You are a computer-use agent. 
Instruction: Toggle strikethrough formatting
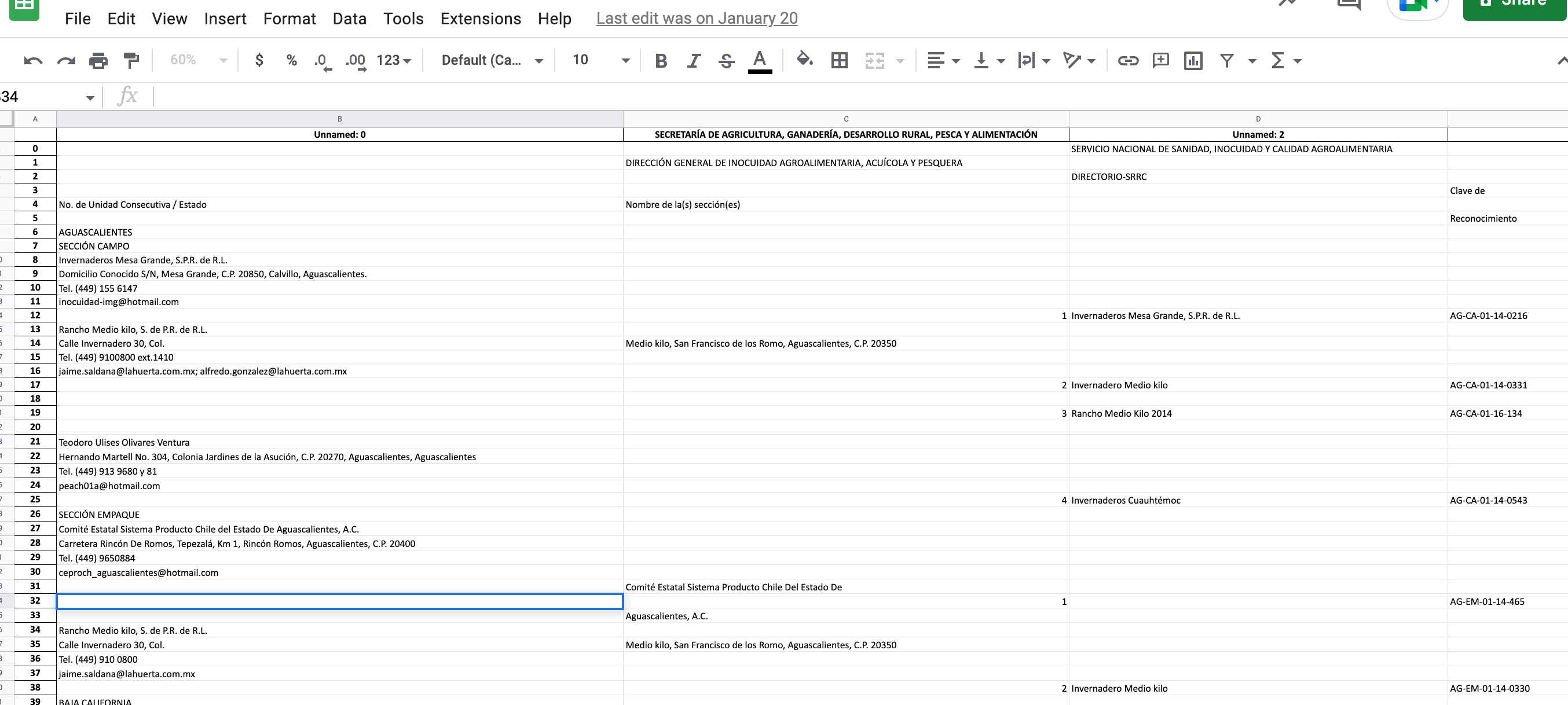pos(726,60)
